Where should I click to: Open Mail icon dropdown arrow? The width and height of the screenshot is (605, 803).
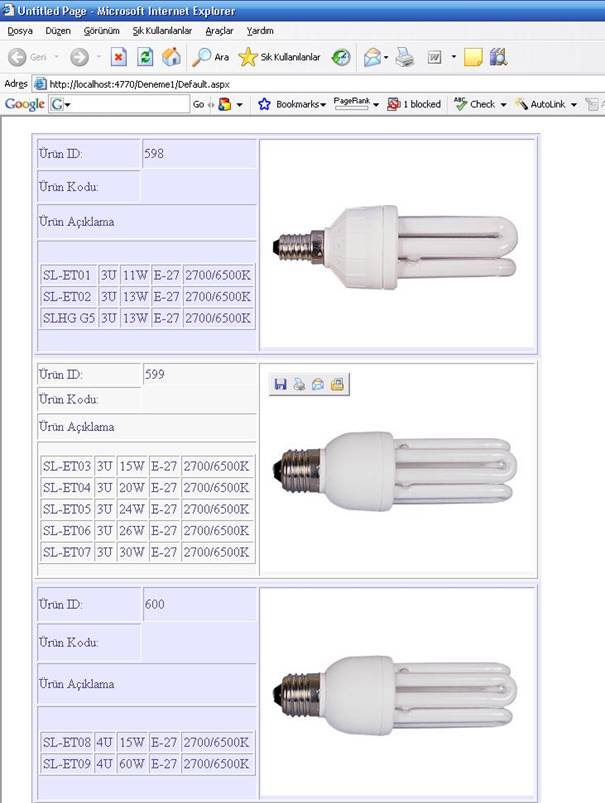pyautogui.click(x=386, y=57)
